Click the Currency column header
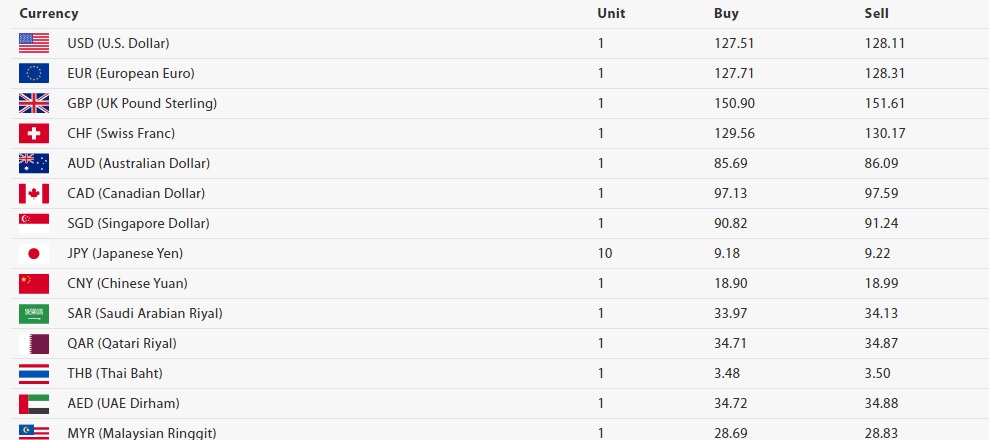This screenshot has width=989, height=440. click(49, 13)
